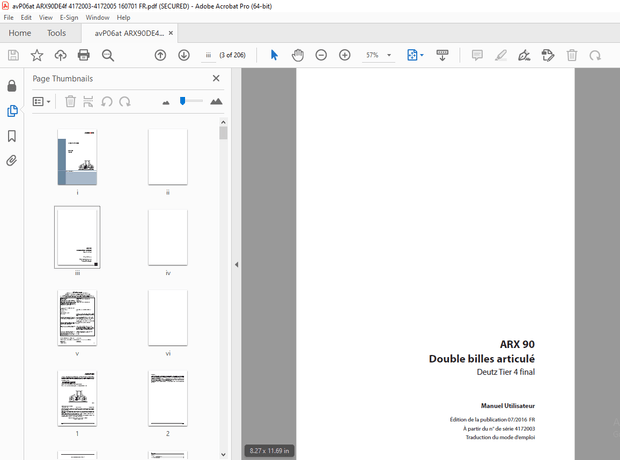The image size is (620, 460).
Task: Click the page break icon in thumbnails panel
Action: (88, 102)
